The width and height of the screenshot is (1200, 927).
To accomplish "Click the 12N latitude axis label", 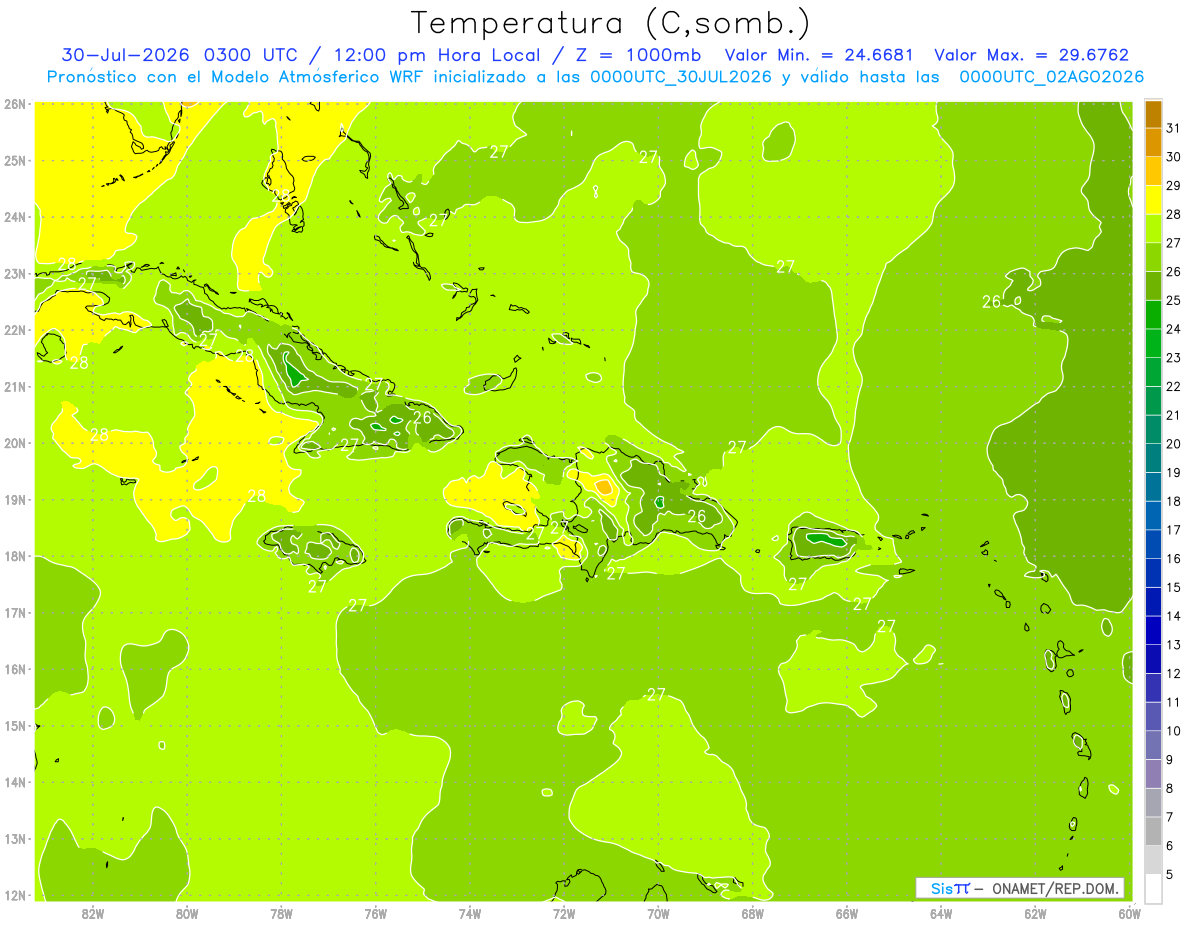I will coord(15,895).
